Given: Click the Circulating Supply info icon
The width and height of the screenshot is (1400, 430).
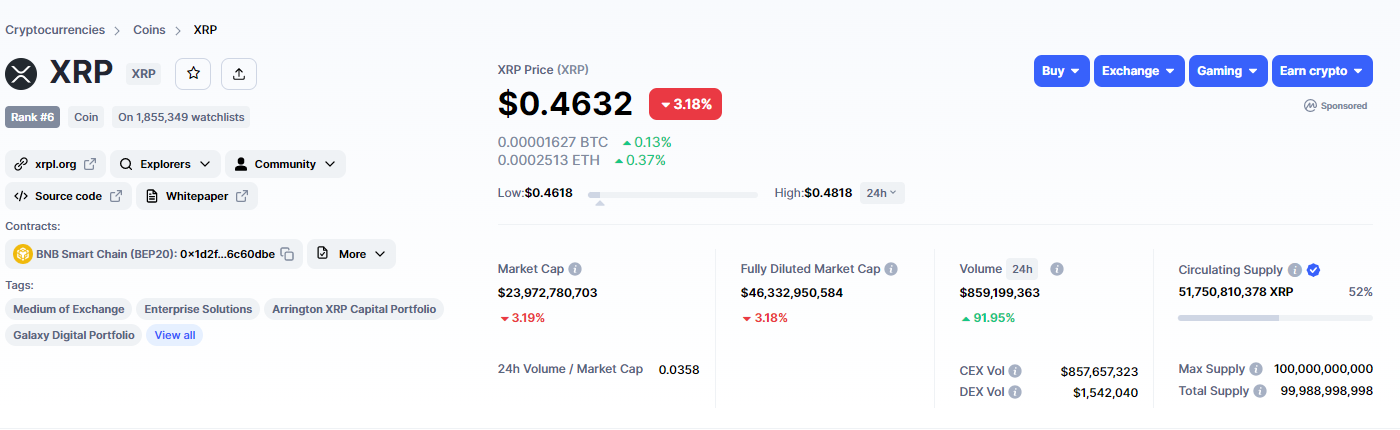Looking at the screenshot, I should 1295,270.
